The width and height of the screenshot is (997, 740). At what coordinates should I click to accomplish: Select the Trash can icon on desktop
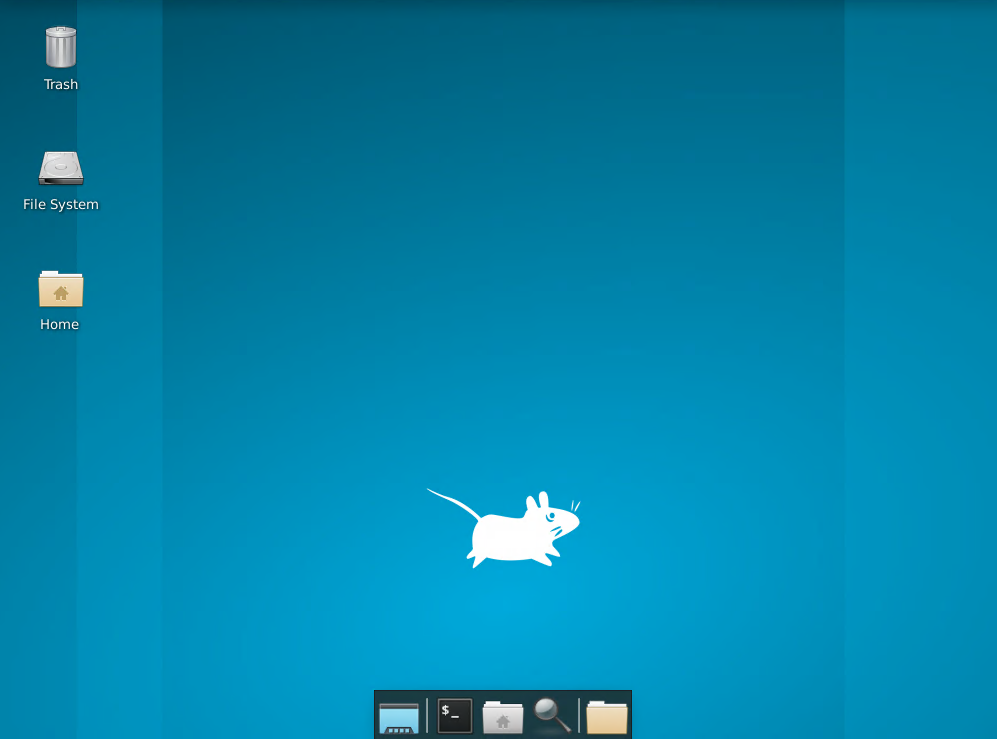click(61, 48)
